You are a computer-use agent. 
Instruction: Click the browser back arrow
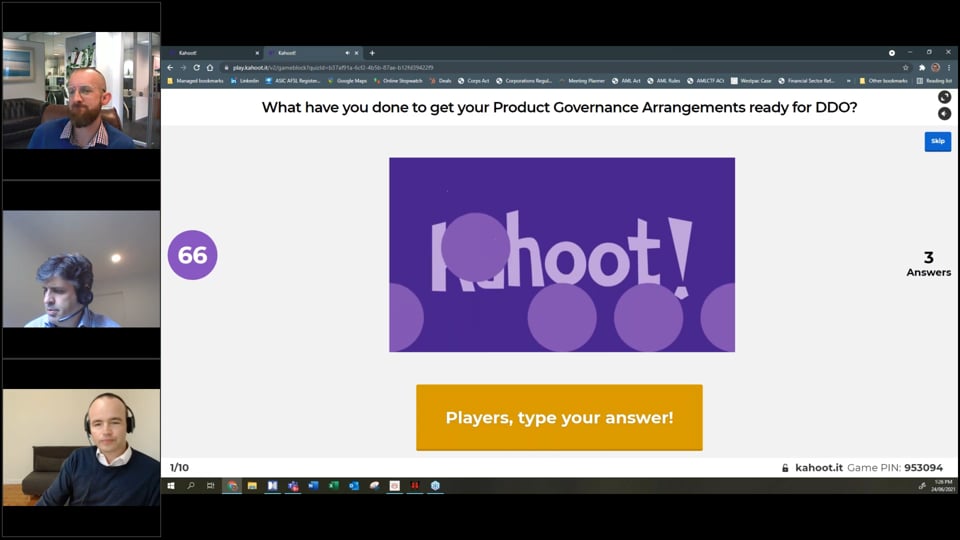170,67
